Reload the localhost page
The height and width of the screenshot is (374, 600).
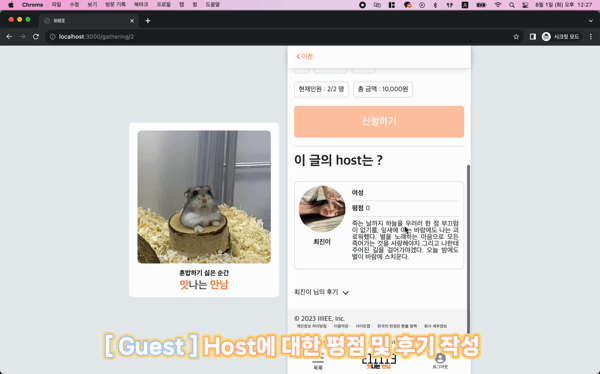click(36, 37)
